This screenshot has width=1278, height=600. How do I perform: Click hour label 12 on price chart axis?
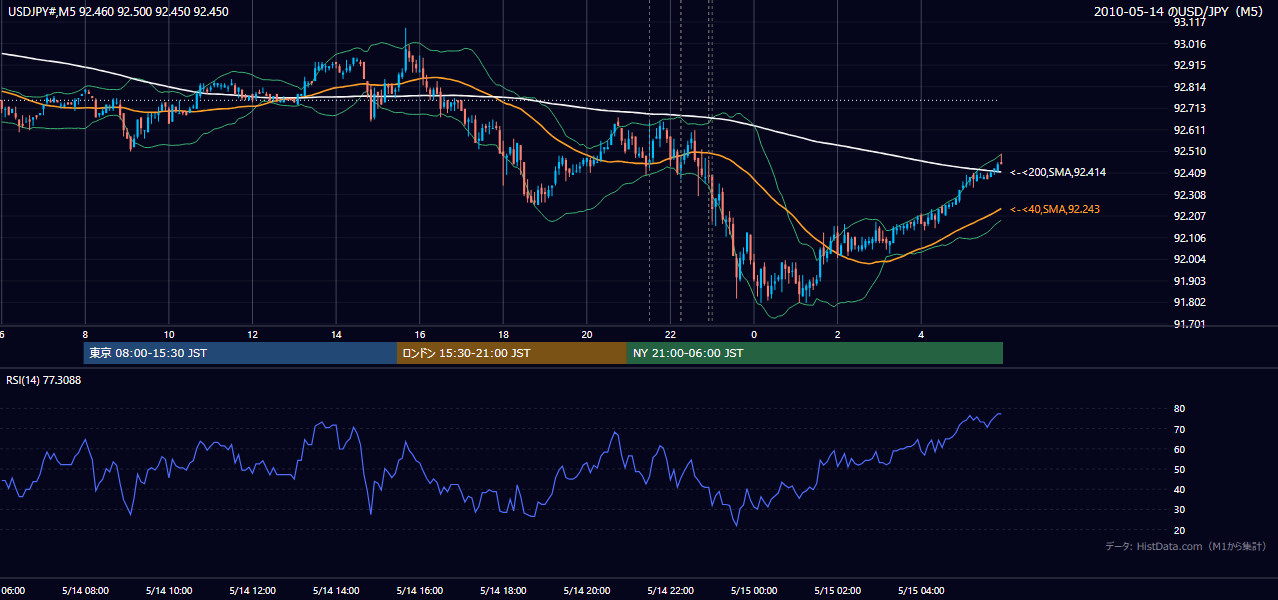tap(253, 334)
